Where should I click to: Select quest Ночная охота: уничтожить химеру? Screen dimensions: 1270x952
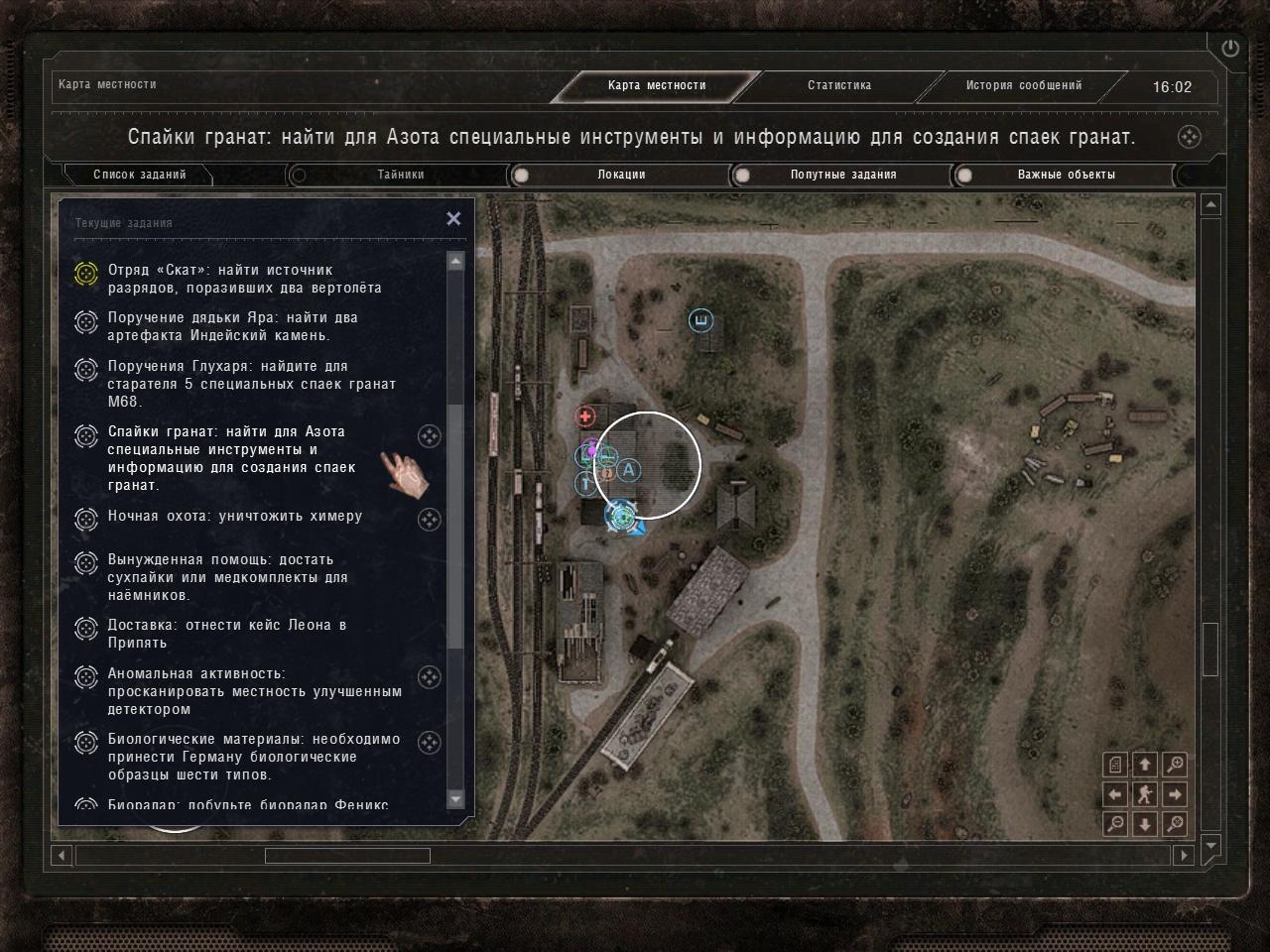tap(235, 516)
